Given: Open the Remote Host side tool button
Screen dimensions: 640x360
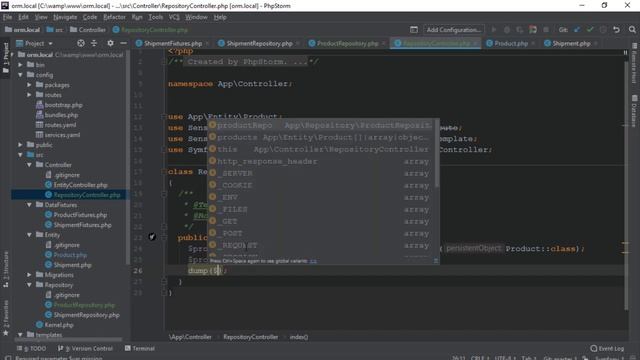Looking at the screenshot, I should click(x=634, y=63).
